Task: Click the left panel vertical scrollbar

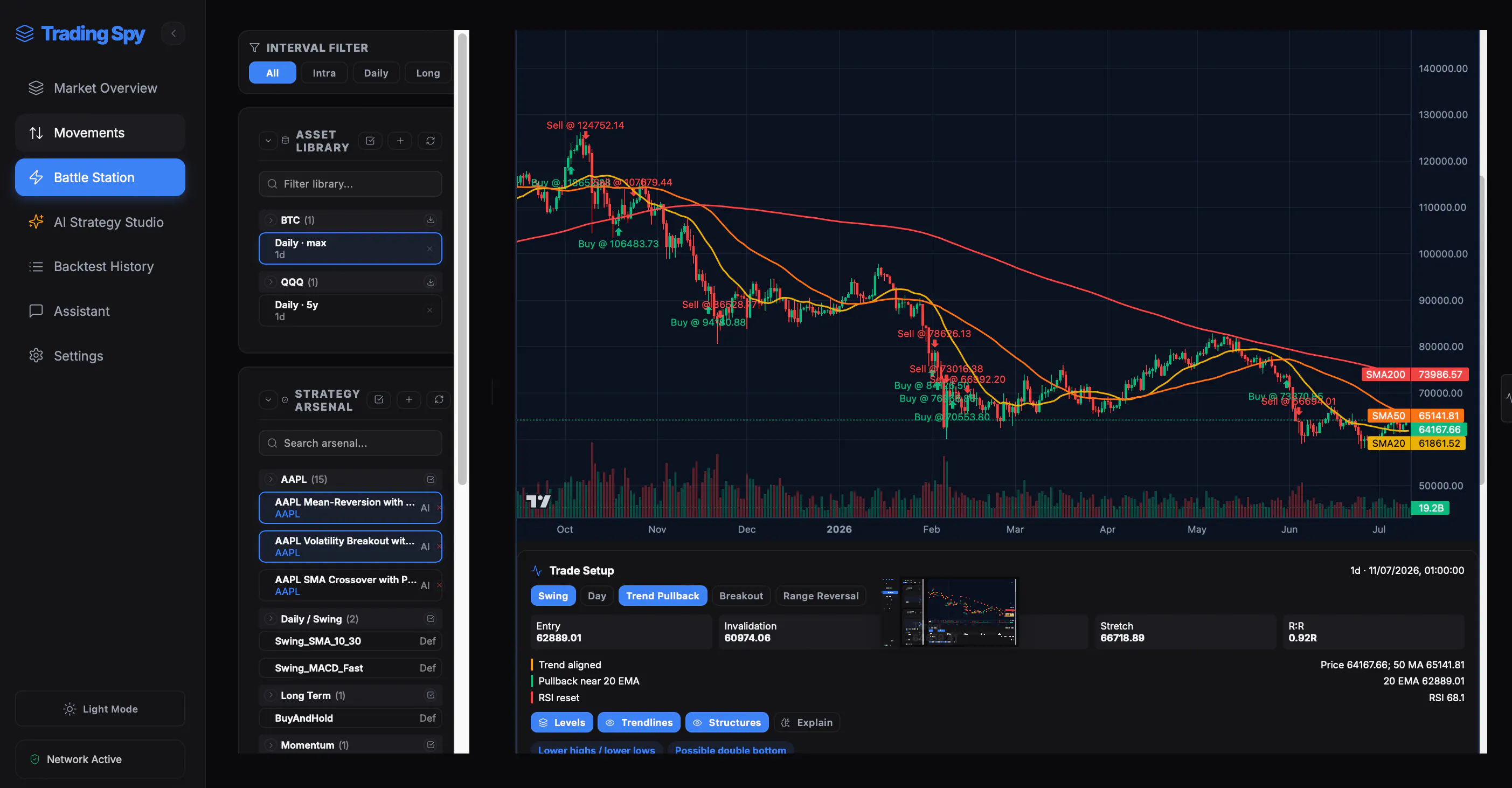Action: [x=462, y=258]
